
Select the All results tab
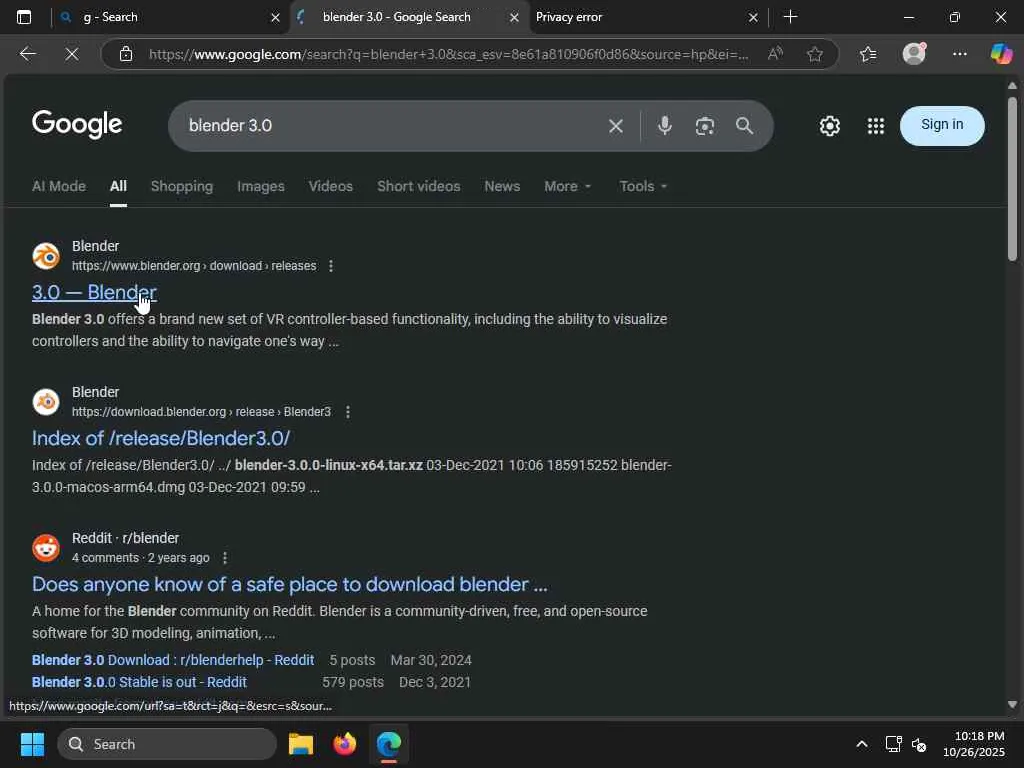[118, 186]
